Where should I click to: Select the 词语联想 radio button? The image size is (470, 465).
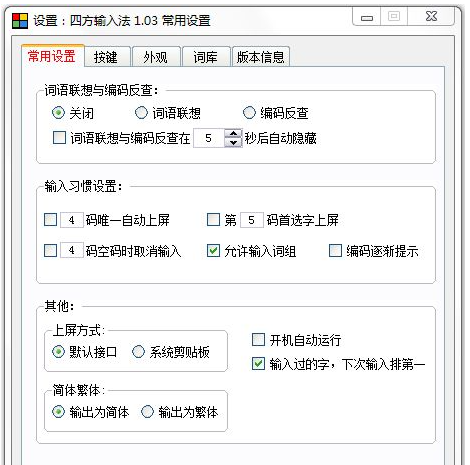click(141, 113)
